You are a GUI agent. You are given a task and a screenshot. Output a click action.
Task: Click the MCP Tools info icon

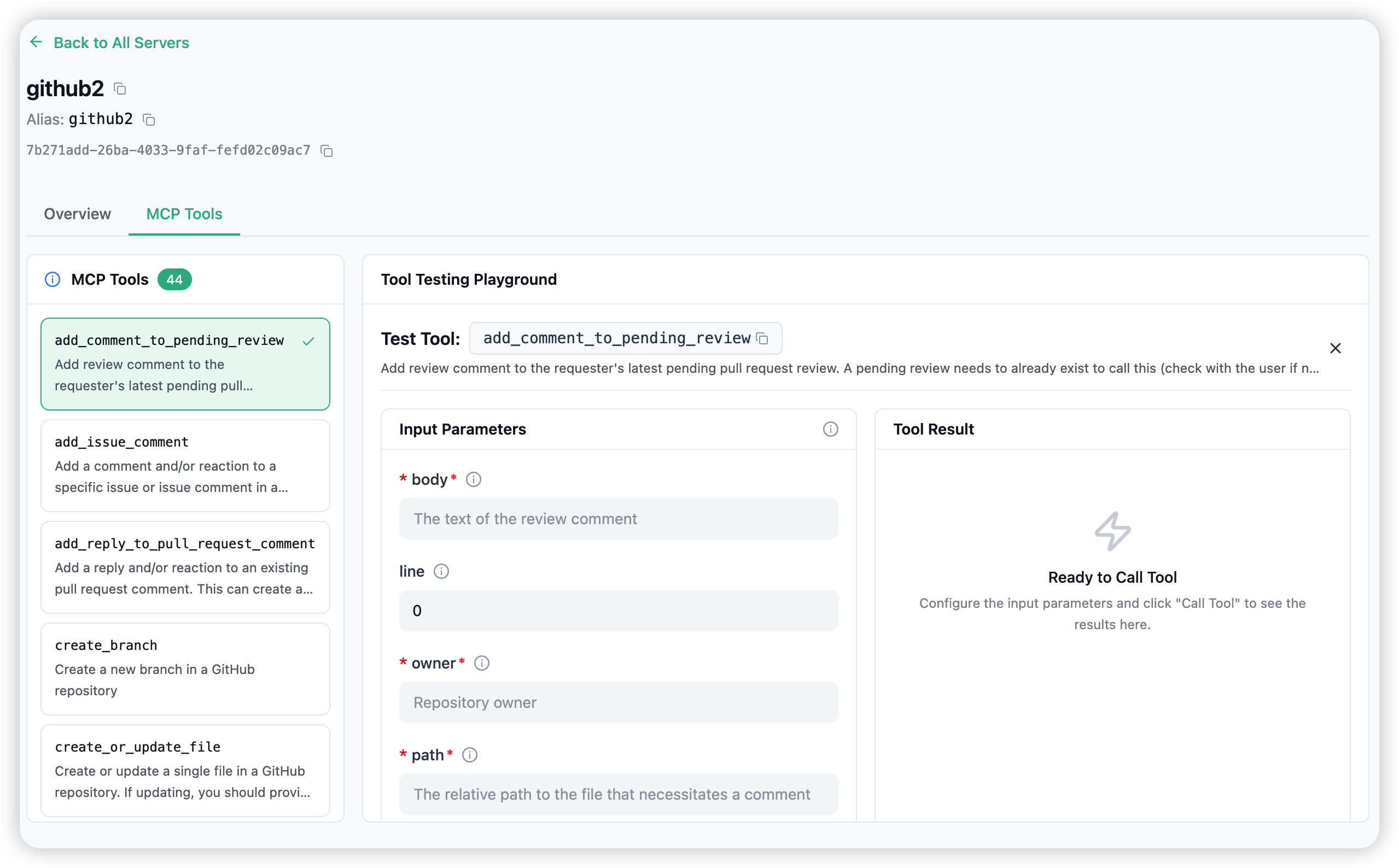click(x=53, y=279)
